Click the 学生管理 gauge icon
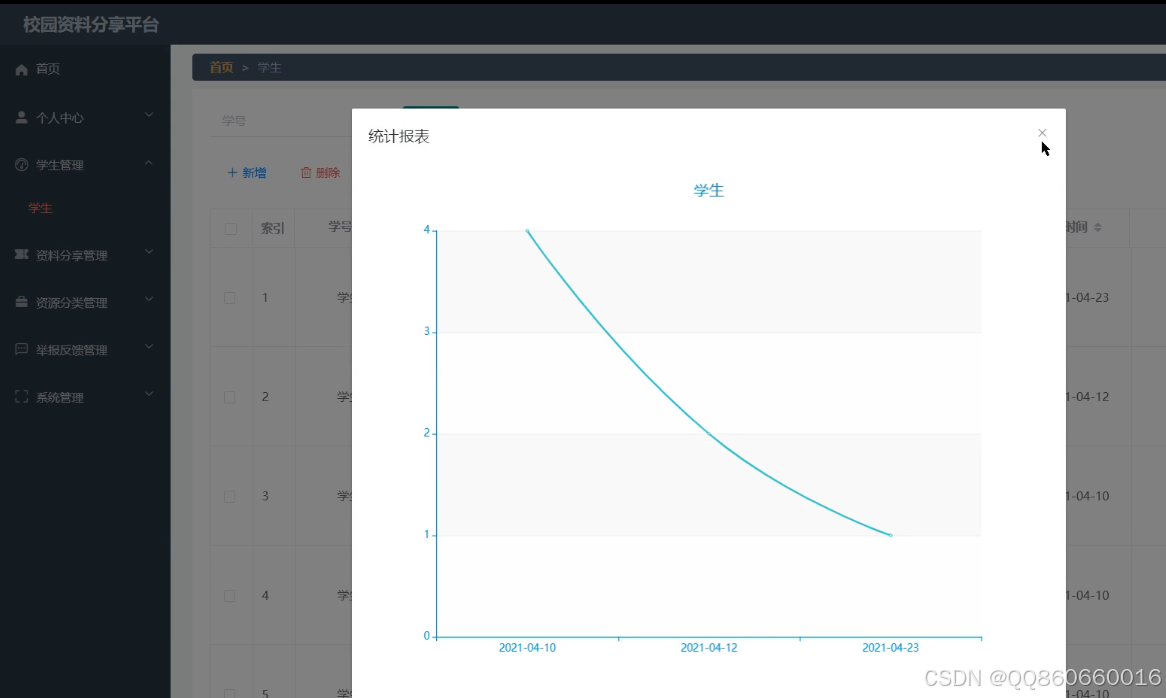The height and width of the screenshot is (698, 1166). tap(21, 163)
